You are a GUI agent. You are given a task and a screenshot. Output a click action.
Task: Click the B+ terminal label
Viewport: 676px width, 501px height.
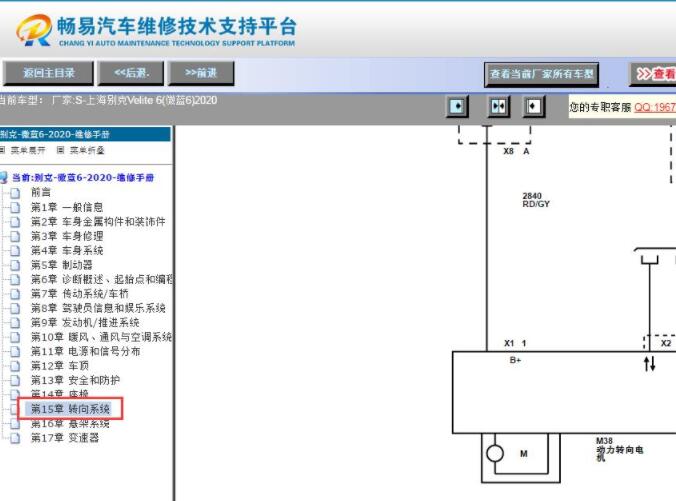pyautogui.click(x=515, y=360)
